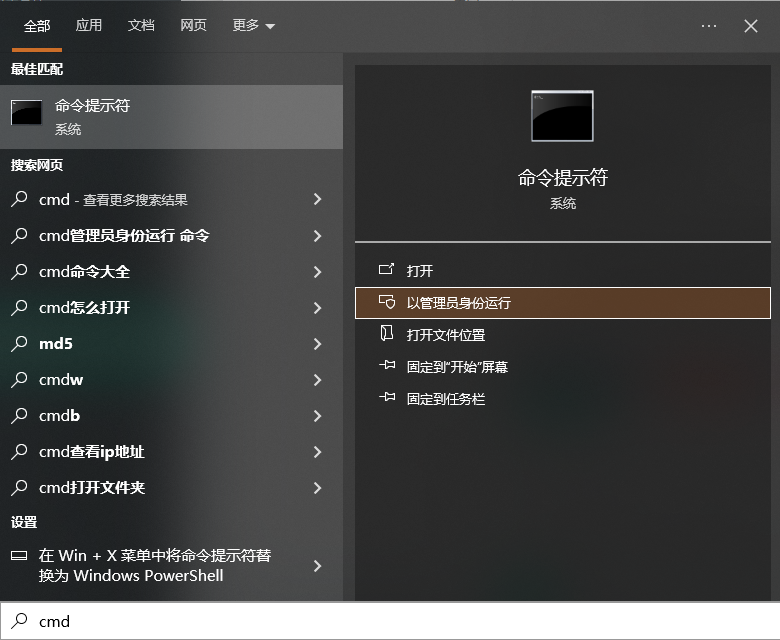Click the search icon beside 'cmdw'
Viewport: 780px width, 640px height.
19,379
